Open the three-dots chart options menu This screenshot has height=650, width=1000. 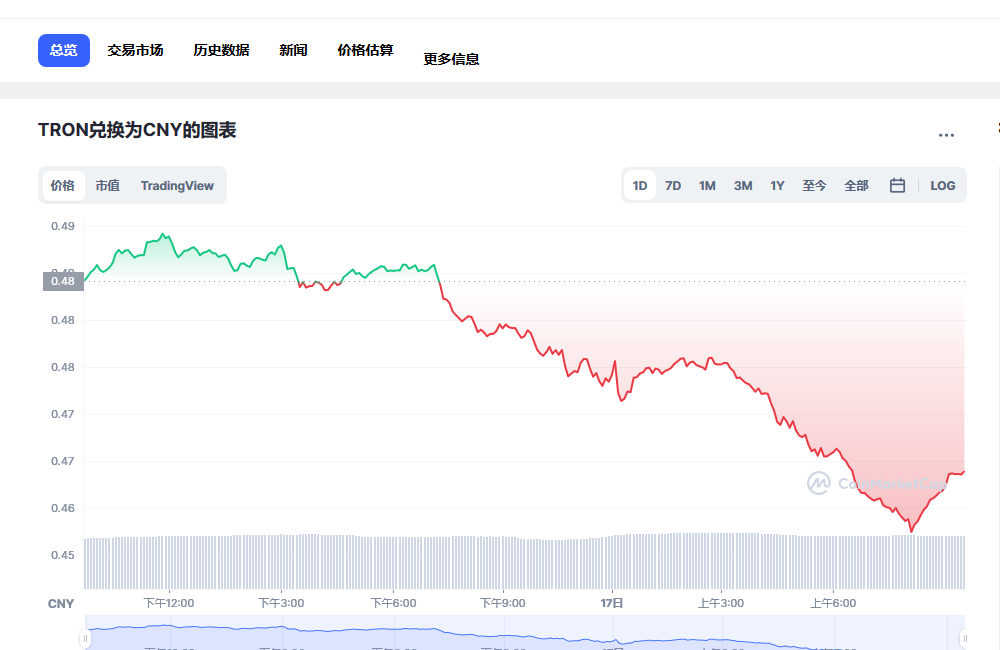tap(946, 135)
